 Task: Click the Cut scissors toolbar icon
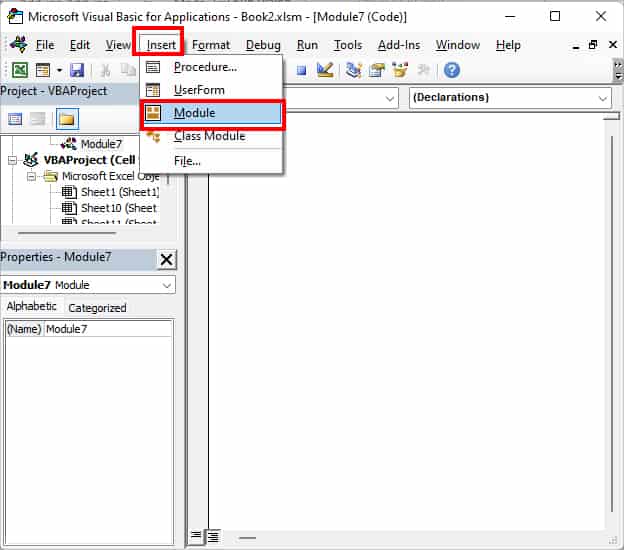click(105, 70)
